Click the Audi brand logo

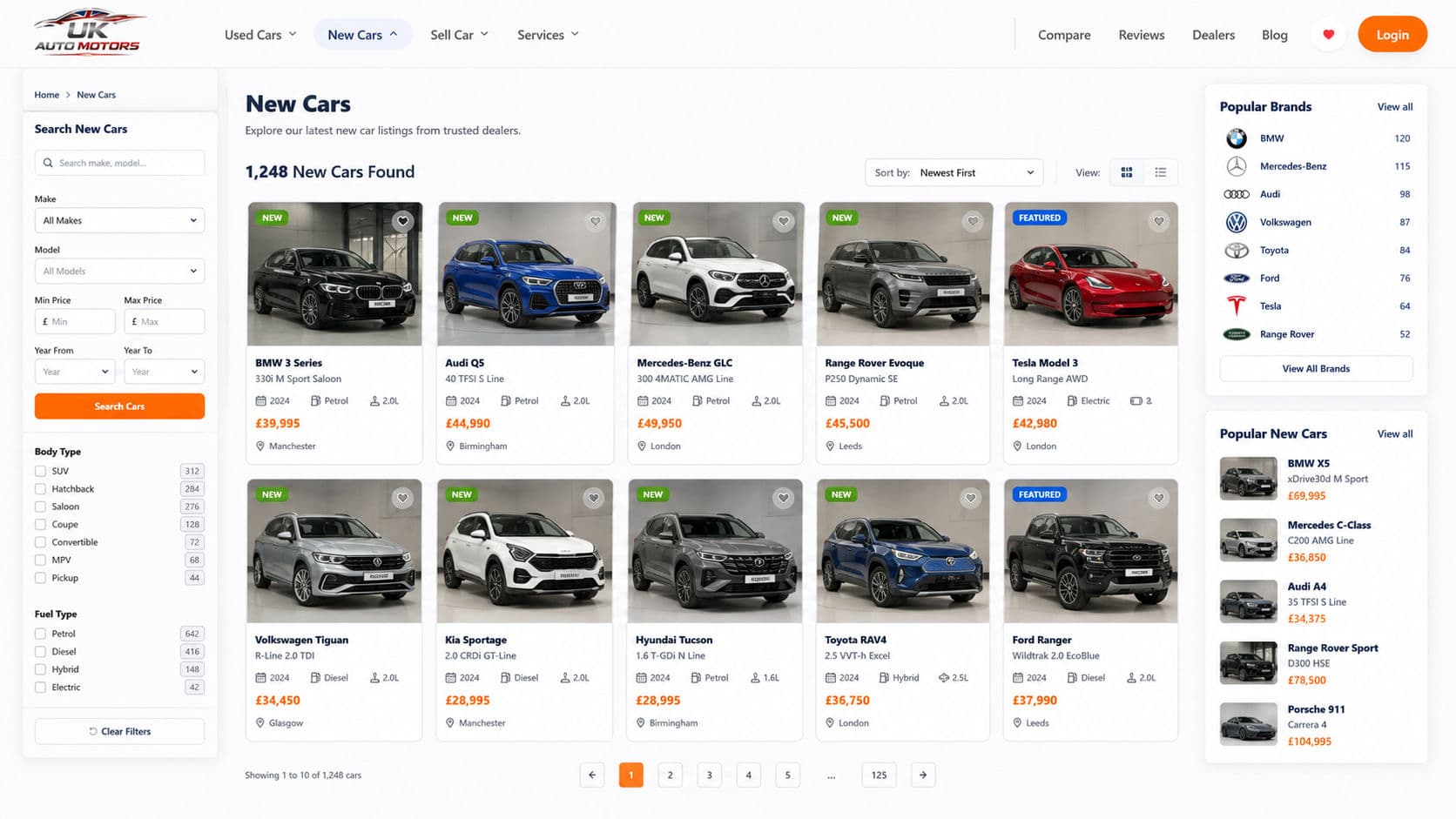tap(1237, 194)
